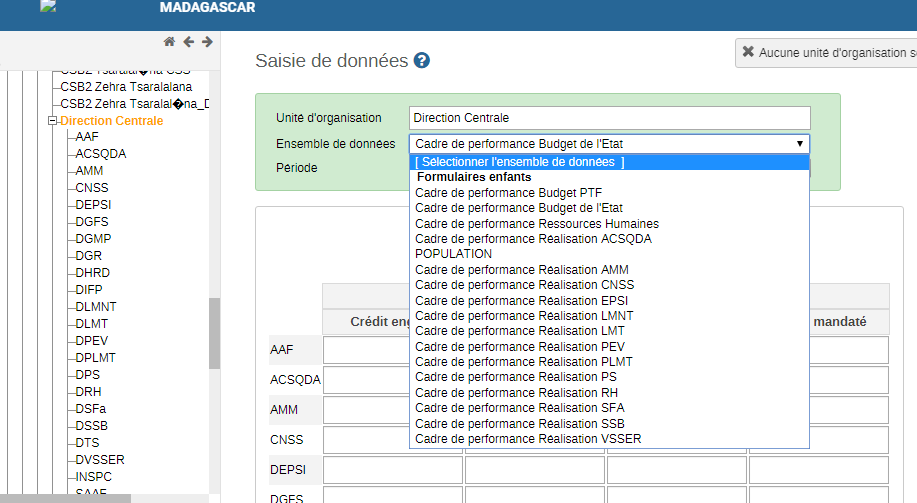The height and width of the screenshot is (503, 917).
Task: Choose Cadre de performance Budget PTF option
Action: tap(508, 193)
